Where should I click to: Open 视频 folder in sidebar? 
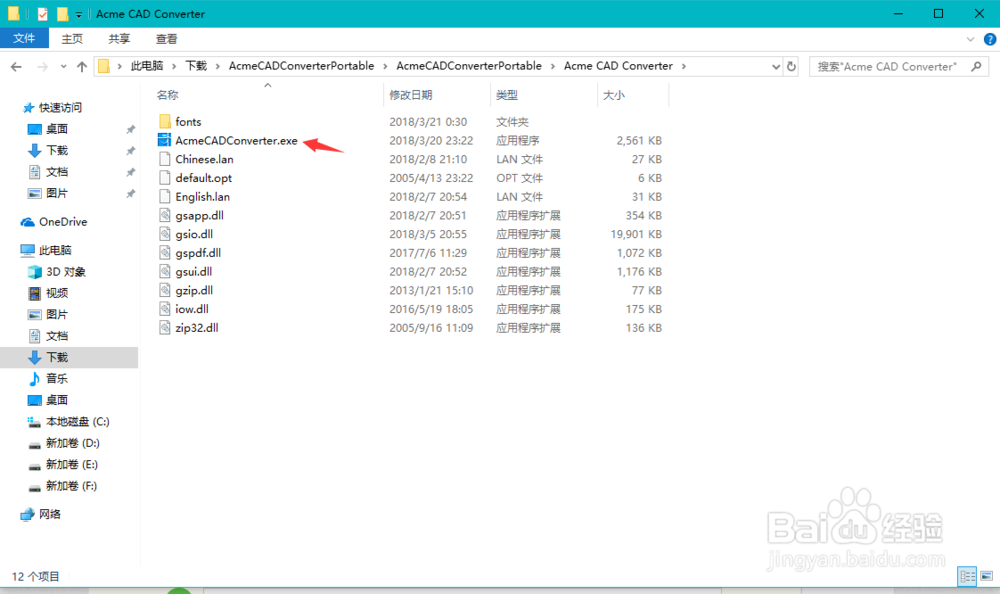(x=57, y=293)
